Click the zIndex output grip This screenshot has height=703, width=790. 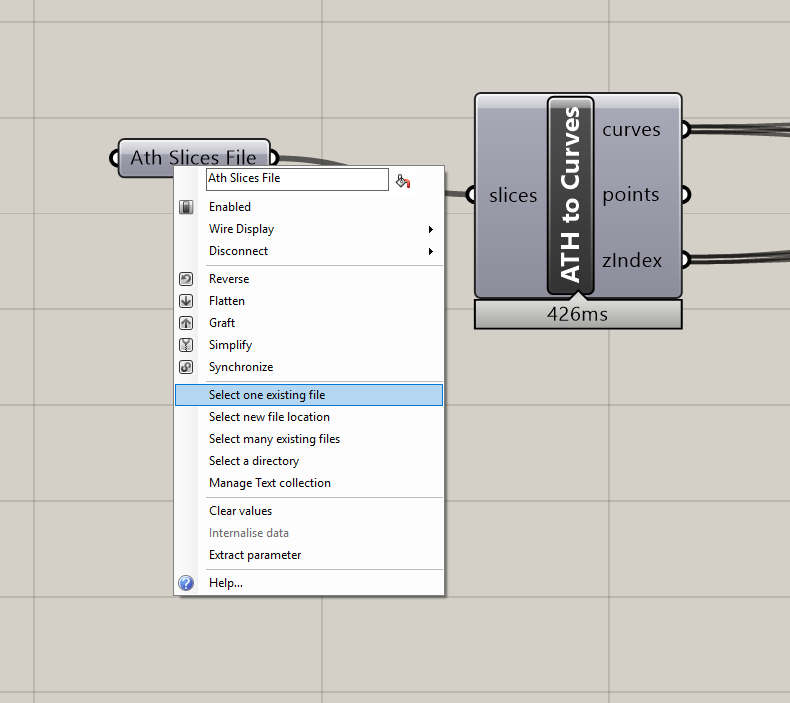pyautogui.click(x=686, y=260)
